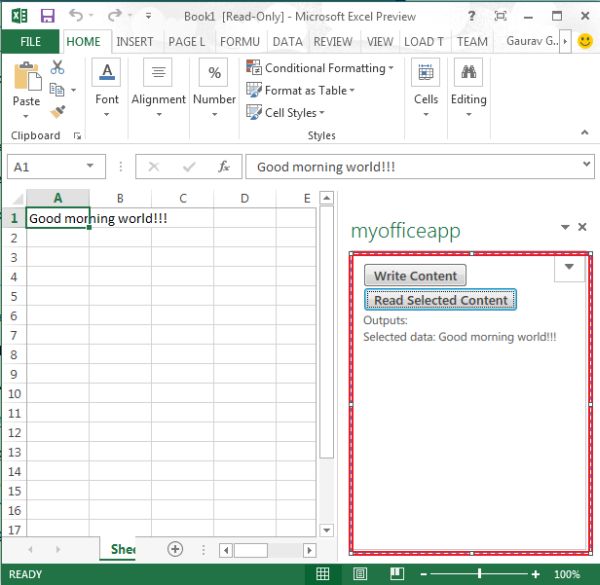Open Cell Styles gallery
This screenshot has height=585, width=600.
[285, 112]
